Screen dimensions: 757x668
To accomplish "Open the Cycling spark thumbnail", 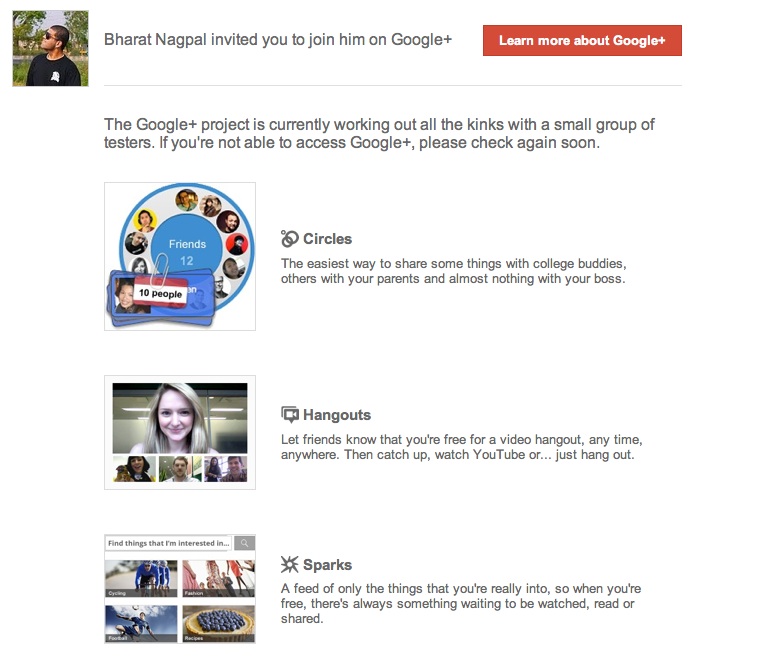I will pos(141,578).
